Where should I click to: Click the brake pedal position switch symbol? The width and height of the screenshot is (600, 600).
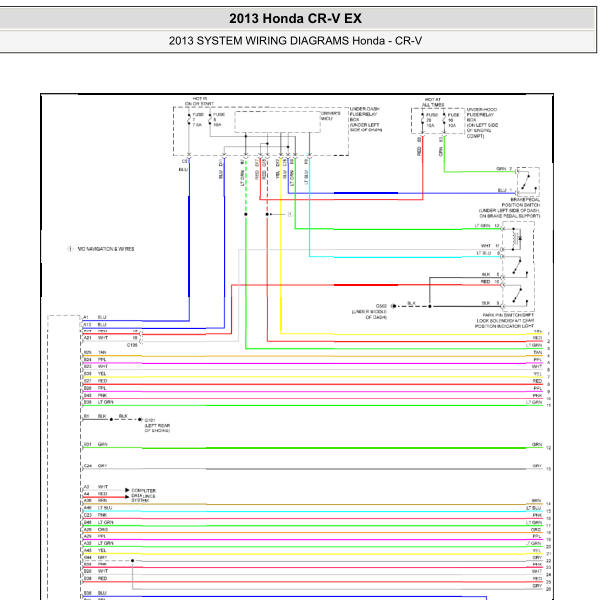click(x=528, y=182)
